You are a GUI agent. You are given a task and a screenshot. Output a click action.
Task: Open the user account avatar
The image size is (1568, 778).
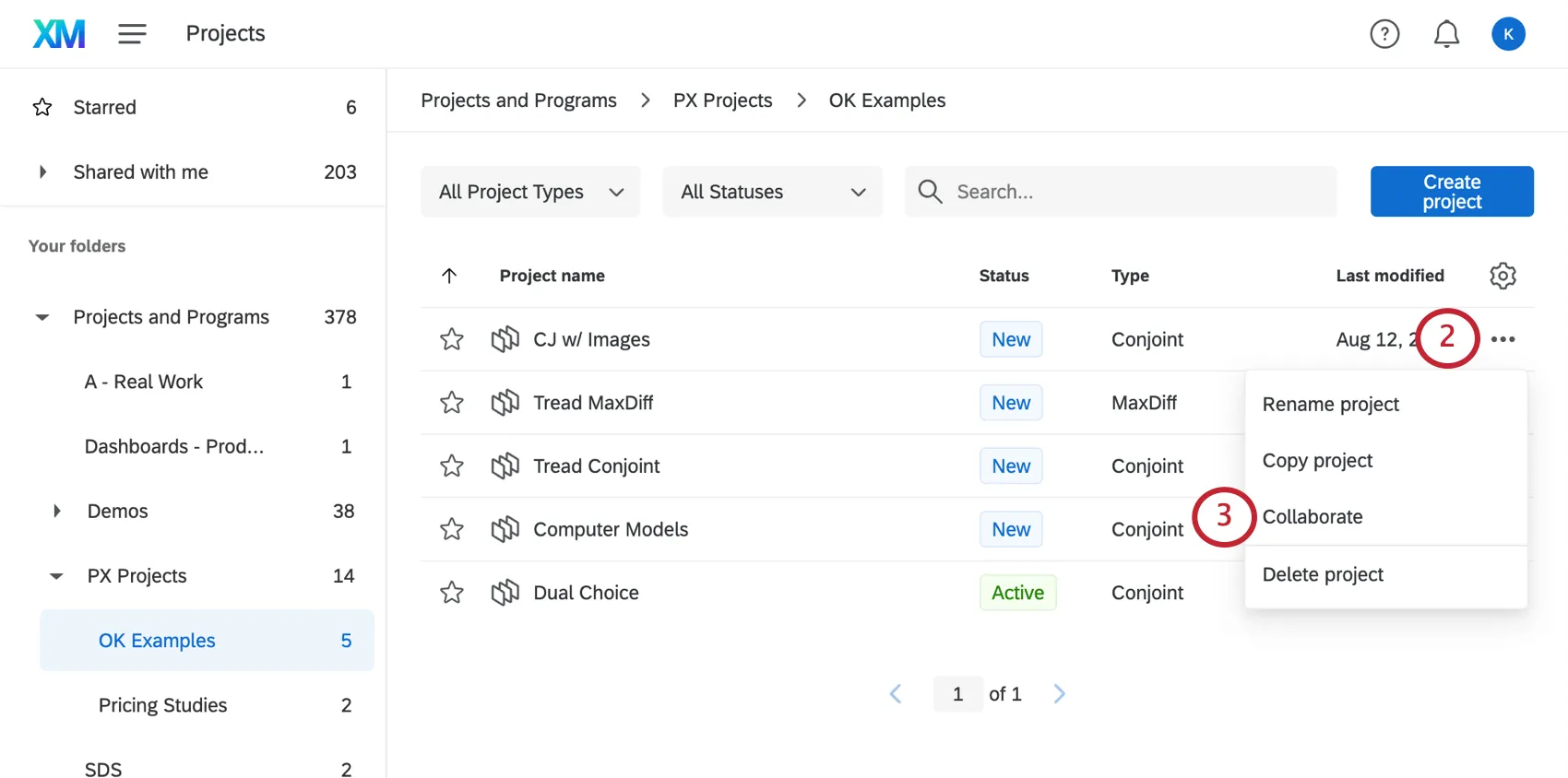click(x=1508, y=34)
